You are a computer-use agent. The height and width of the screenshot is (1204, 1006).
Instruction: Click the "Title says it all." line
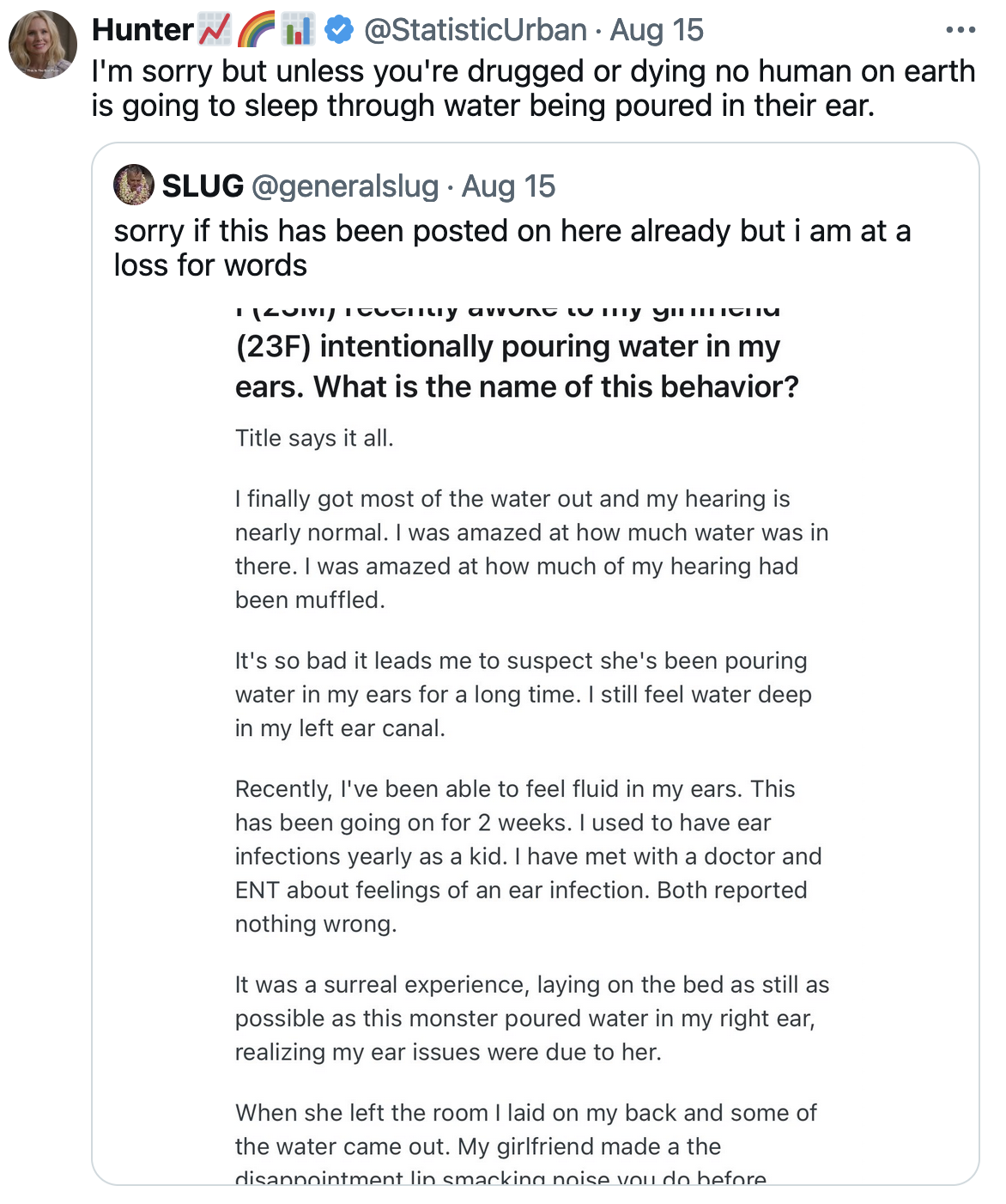click(314, 438)
